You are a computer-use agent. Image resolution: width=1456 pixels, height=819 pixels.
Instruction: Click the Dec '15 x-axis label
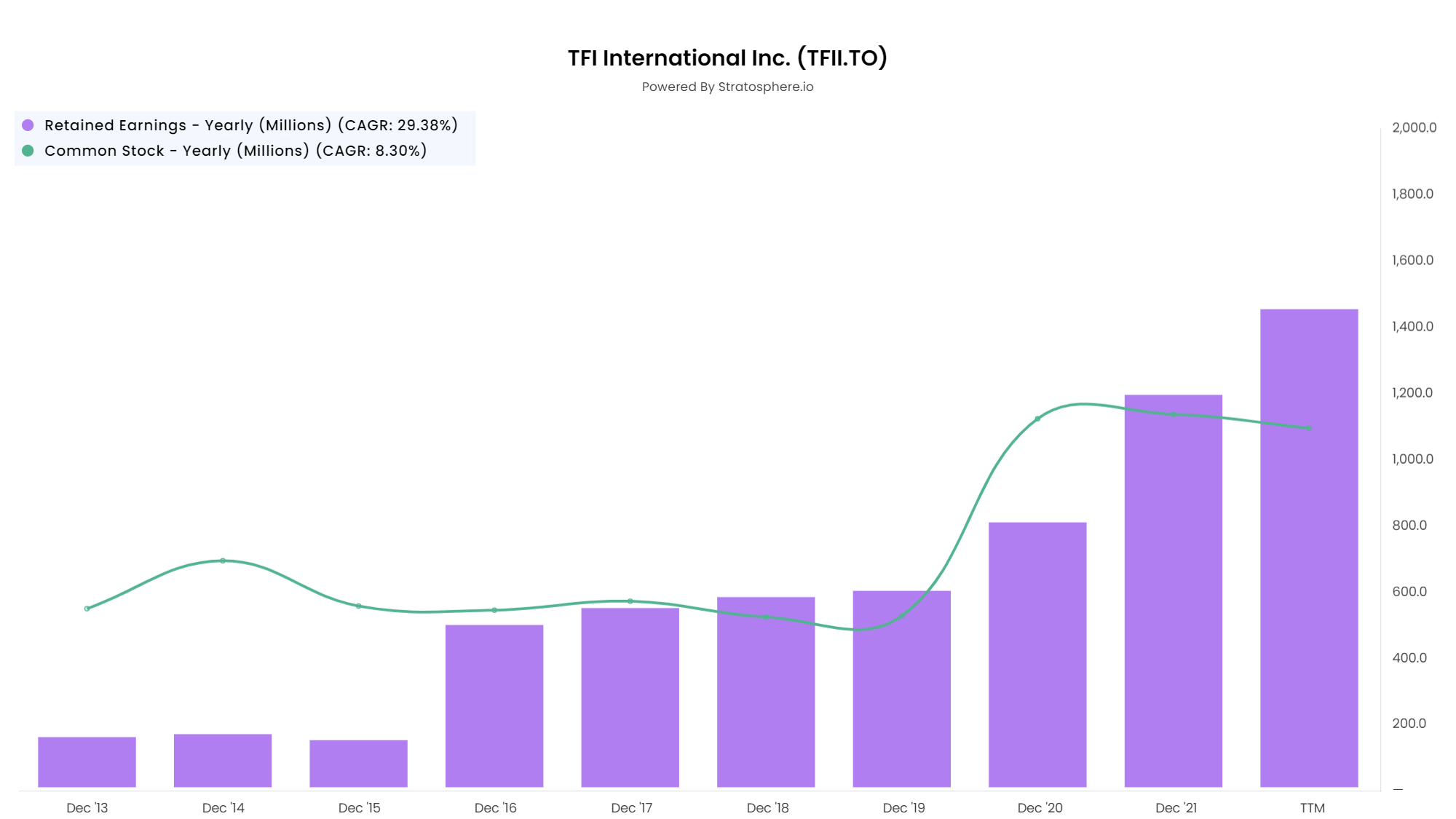[359, 807]
